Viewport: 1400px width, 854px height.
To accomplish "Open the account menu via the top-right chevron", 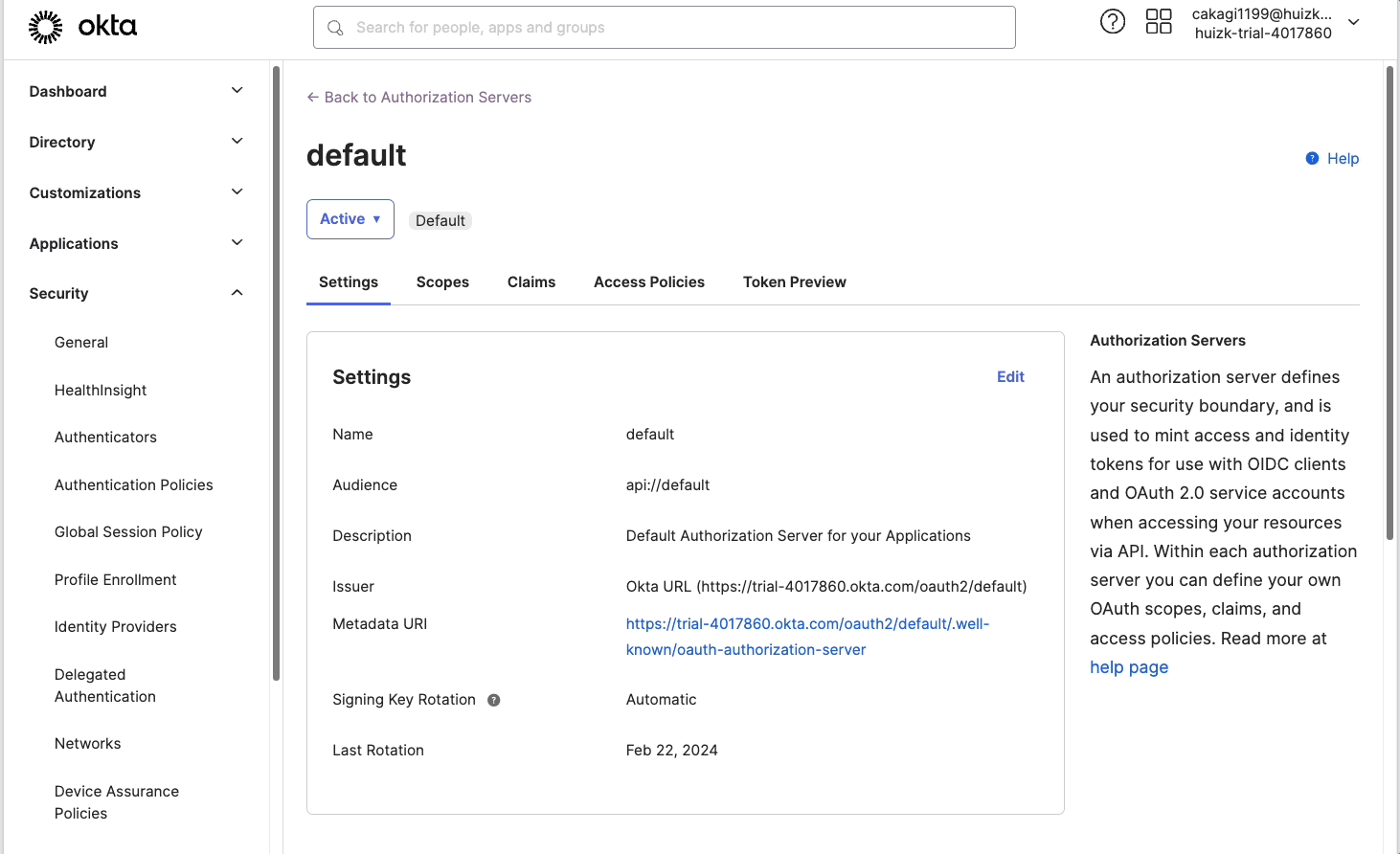I will click(1352, 21).
